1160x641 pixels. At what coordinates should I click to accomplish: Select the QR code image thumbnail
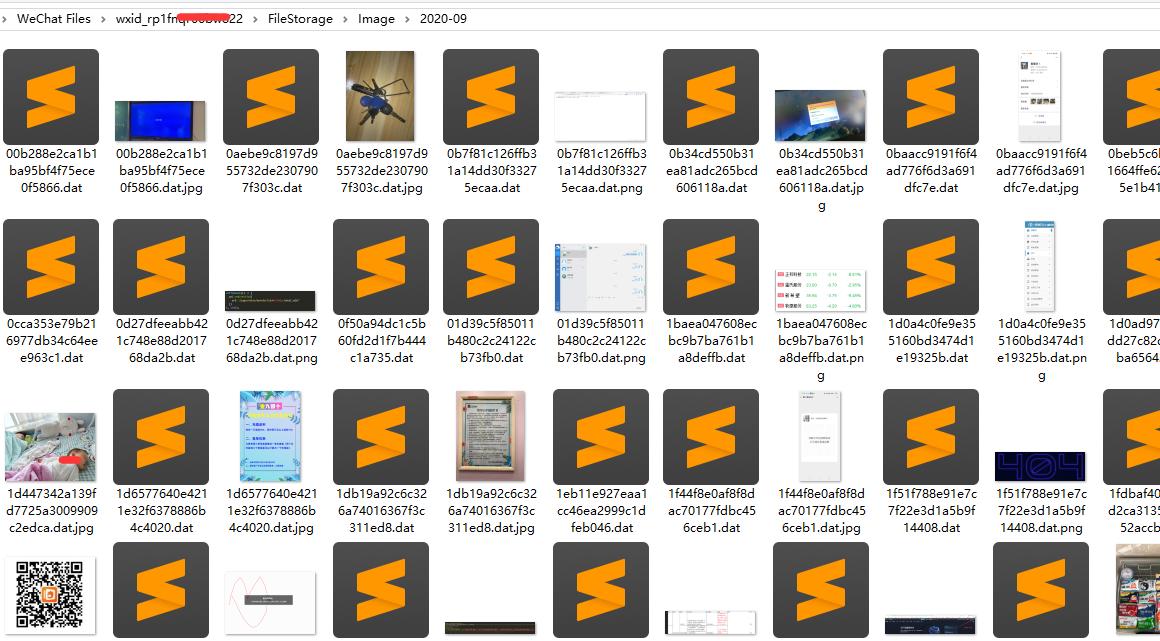click(x=50, y=595)
